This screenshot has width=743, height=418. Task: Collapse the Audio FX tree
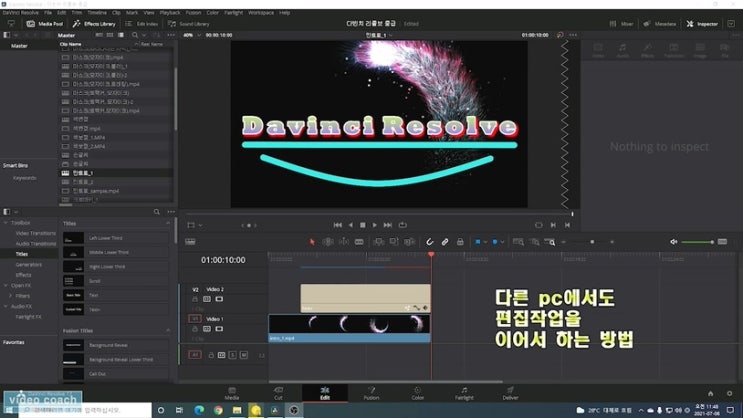click(6, 306)
